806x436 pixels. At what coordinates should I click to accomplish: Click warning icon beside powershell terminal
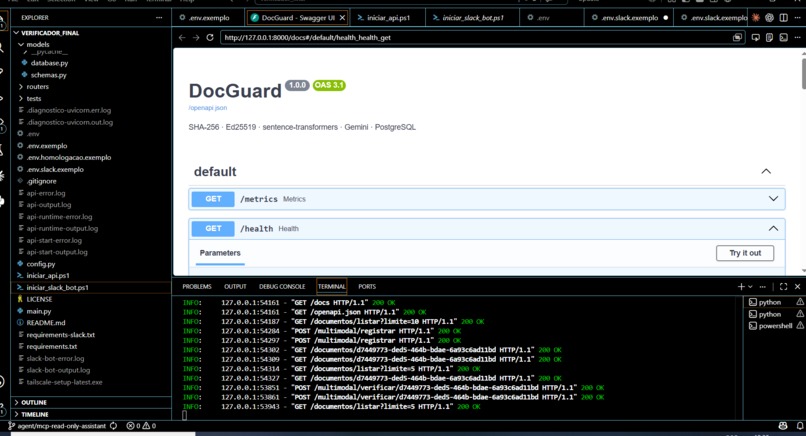(x=800, y=325)
